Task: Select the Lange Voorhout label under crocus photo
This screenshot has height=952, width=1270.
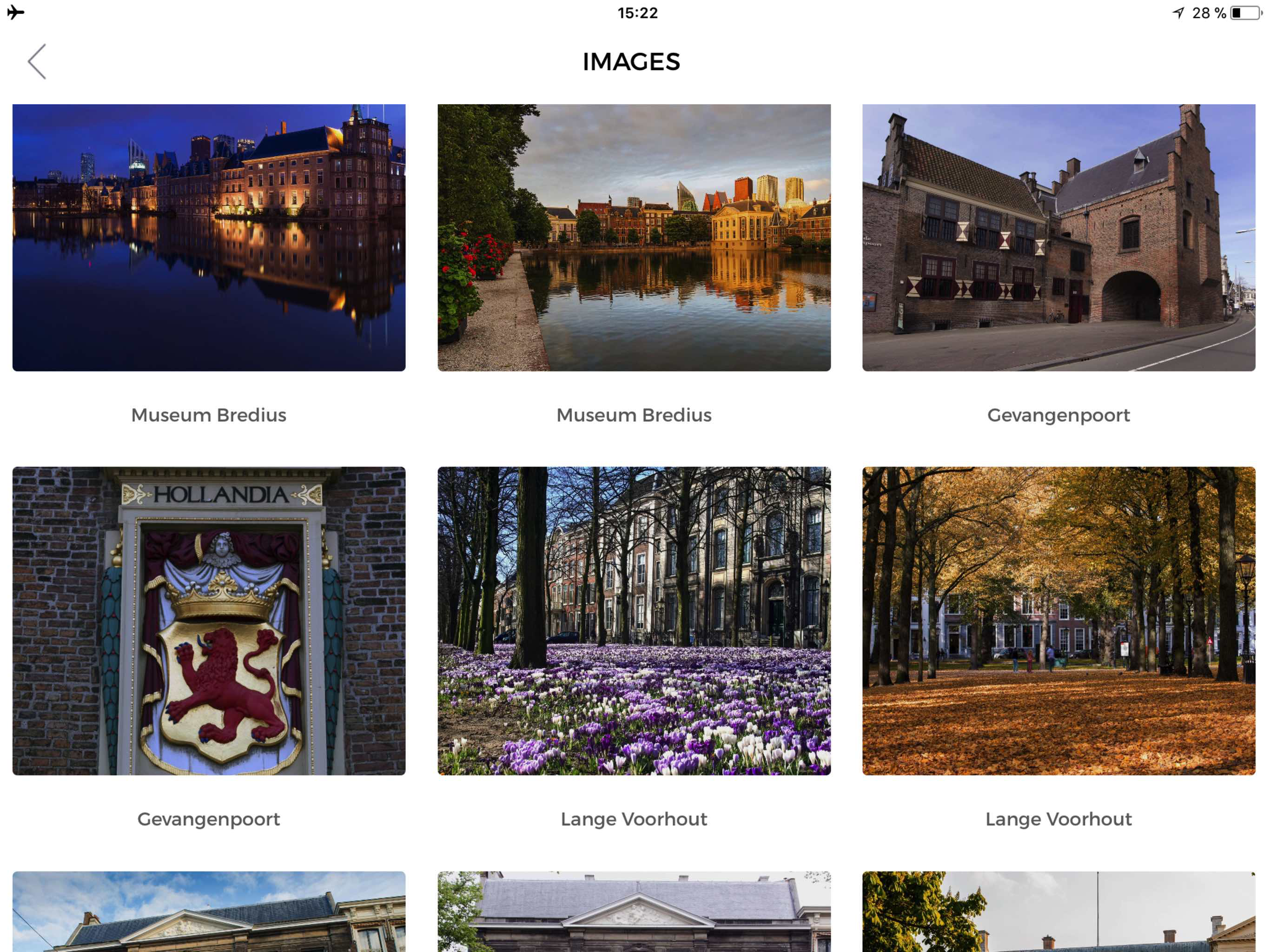Action: (634, 820)
